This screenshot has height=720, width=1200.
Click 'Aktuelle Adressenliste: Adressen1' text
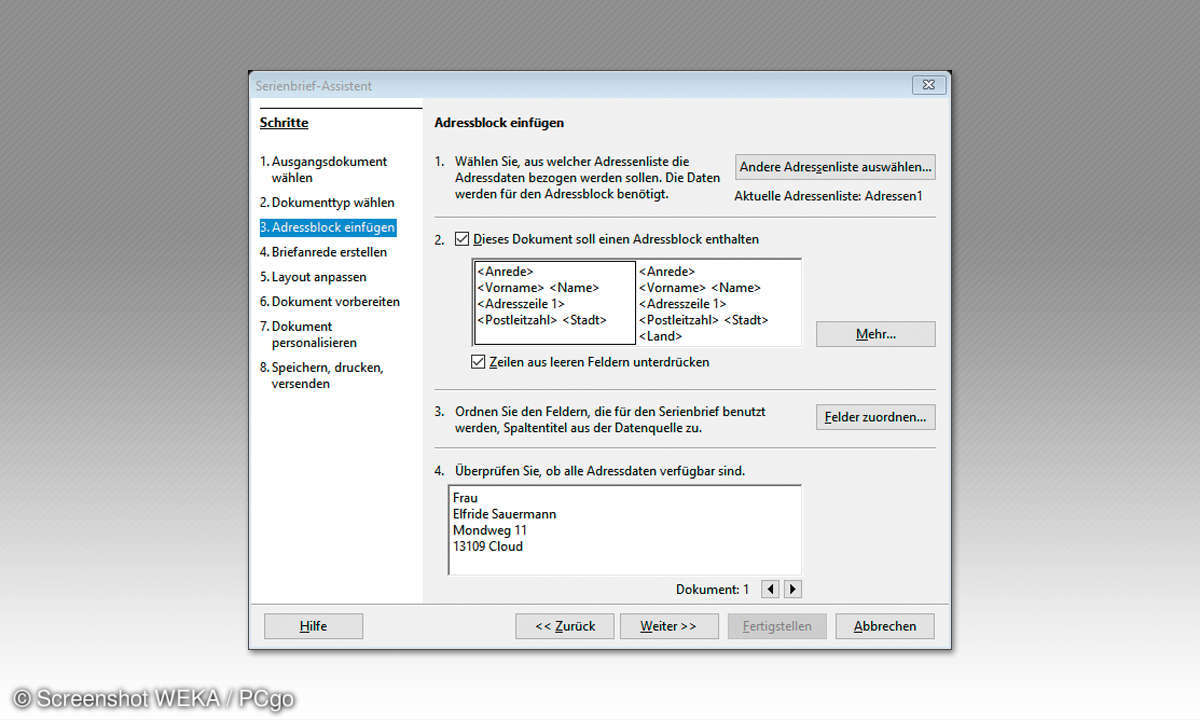828,196
